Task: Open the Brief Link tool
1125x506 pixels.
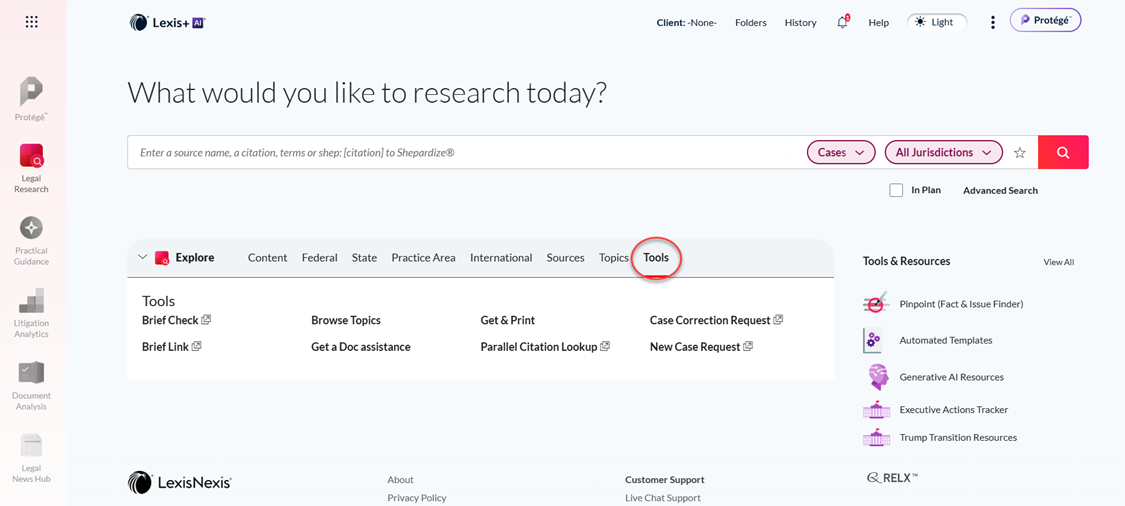Action: click(x=166, y=347)
